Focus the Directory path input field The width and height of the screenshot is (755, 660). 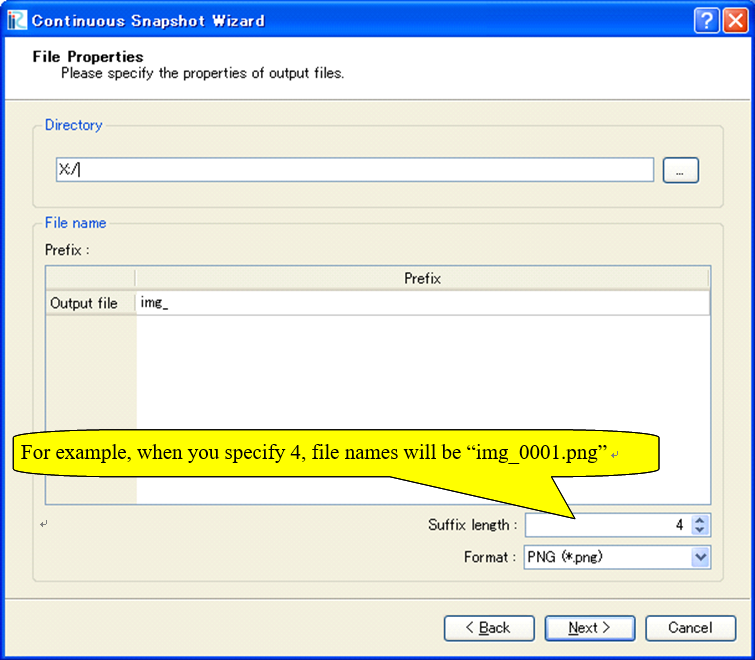(x=354, y=169)
